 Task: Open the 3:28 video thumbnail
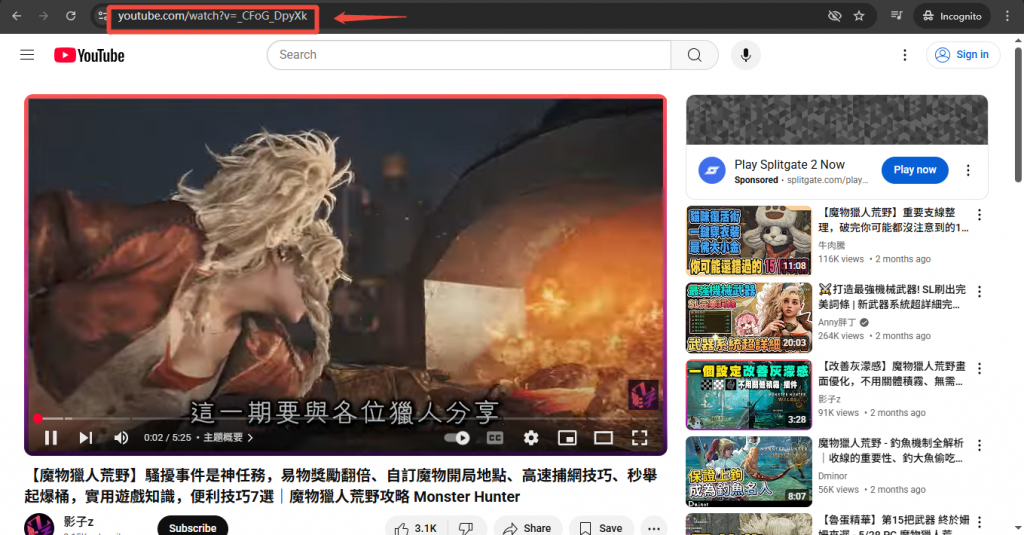click(748, 395)
